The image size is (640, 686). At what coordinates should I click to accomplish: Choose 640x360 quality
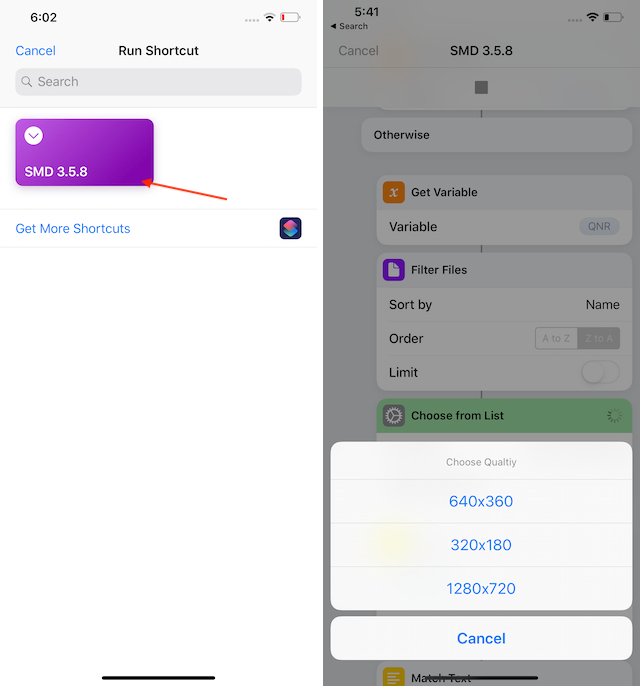click(481, 501)
